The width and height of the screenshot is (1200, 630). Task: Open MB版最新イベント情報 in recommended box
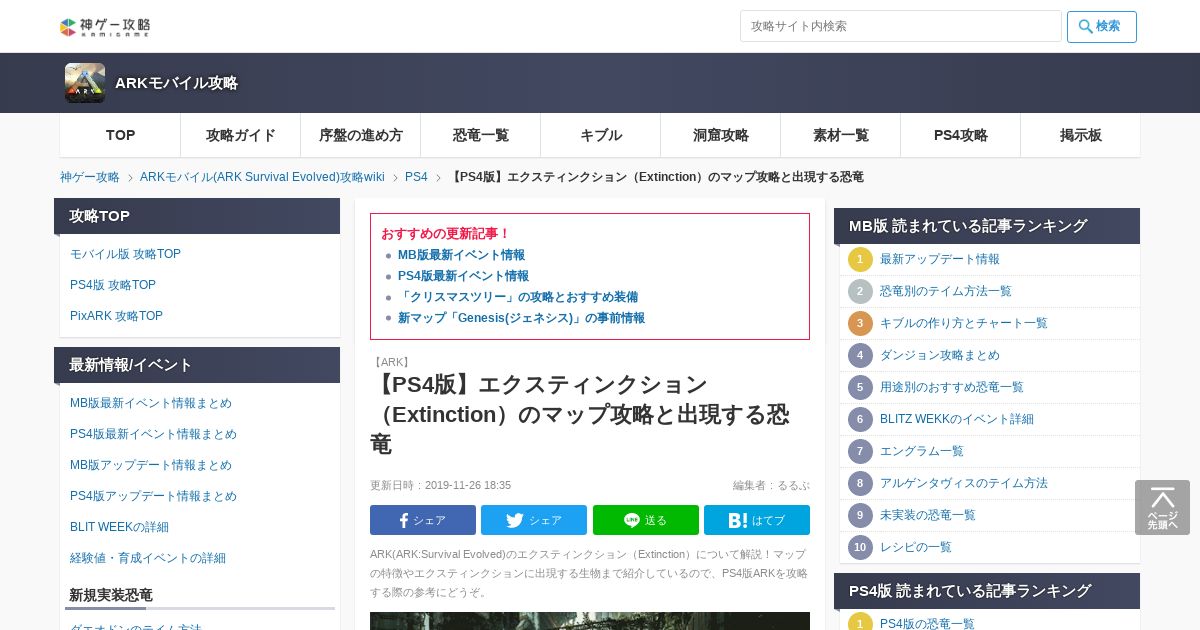(461, 255)
